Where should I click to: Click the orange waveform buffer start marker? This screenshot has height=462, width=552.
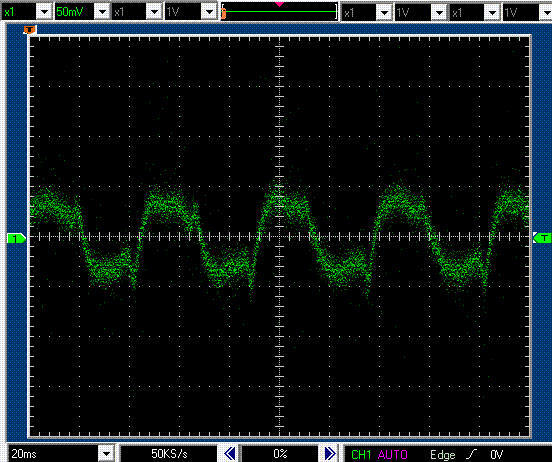coord(224,13)
